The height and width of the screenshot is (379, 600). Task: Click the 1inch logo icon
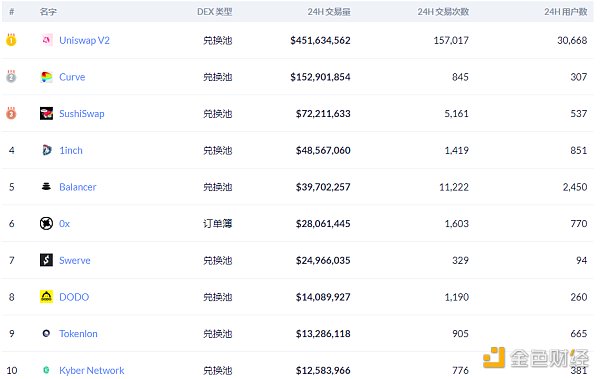pos(46,150)
